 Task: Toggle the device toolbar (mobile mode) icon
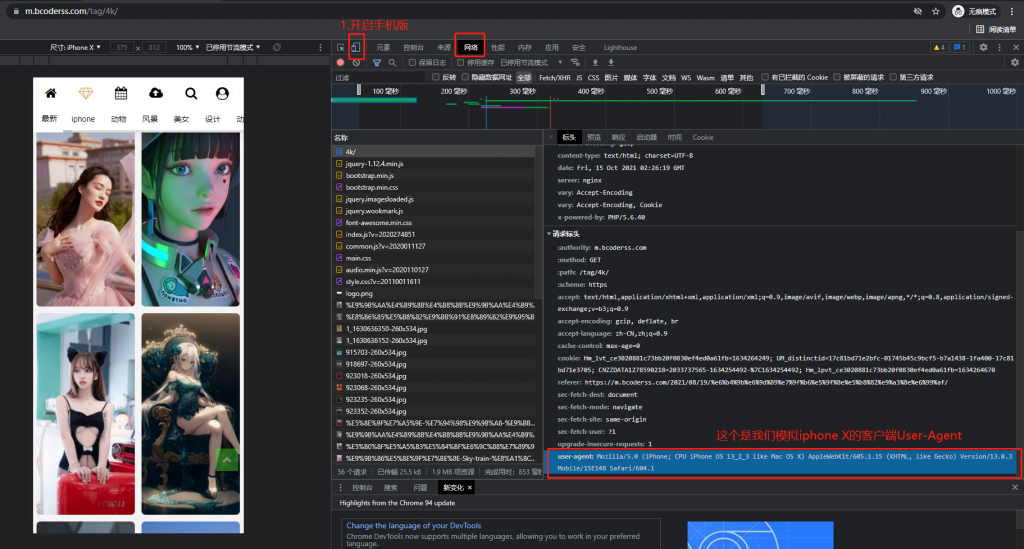pyautogui.click(x=357, y=47)
